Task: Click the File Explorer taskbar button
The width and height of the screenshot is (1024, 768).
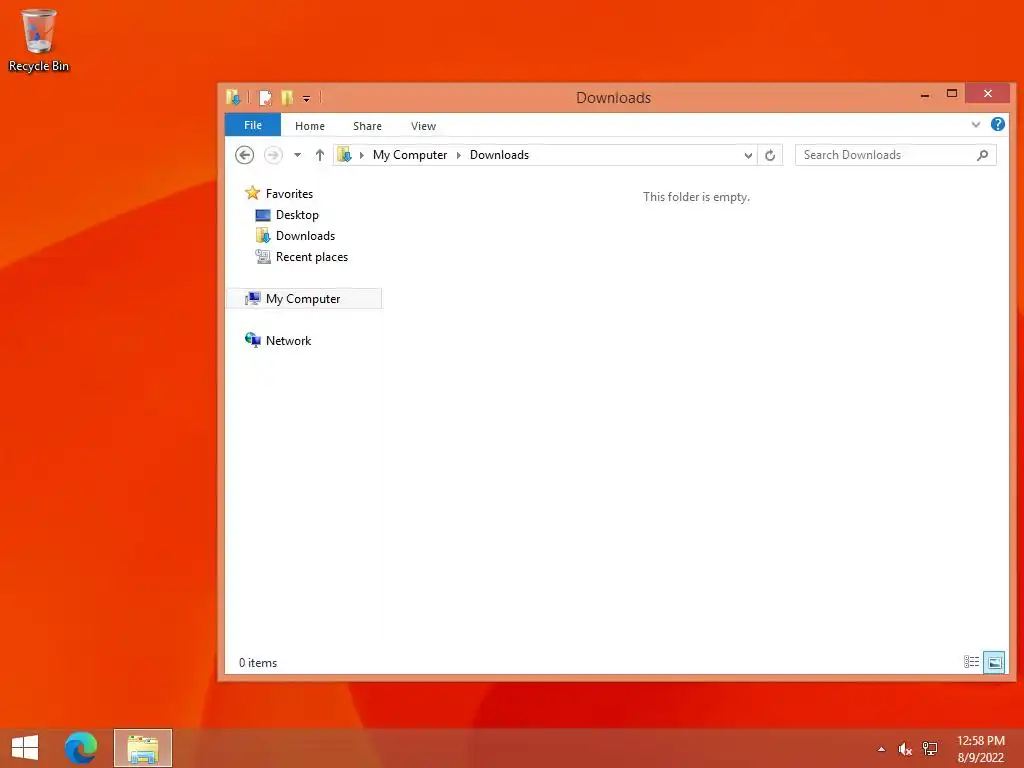Action: pyautogui.click(x=142, y=748)
